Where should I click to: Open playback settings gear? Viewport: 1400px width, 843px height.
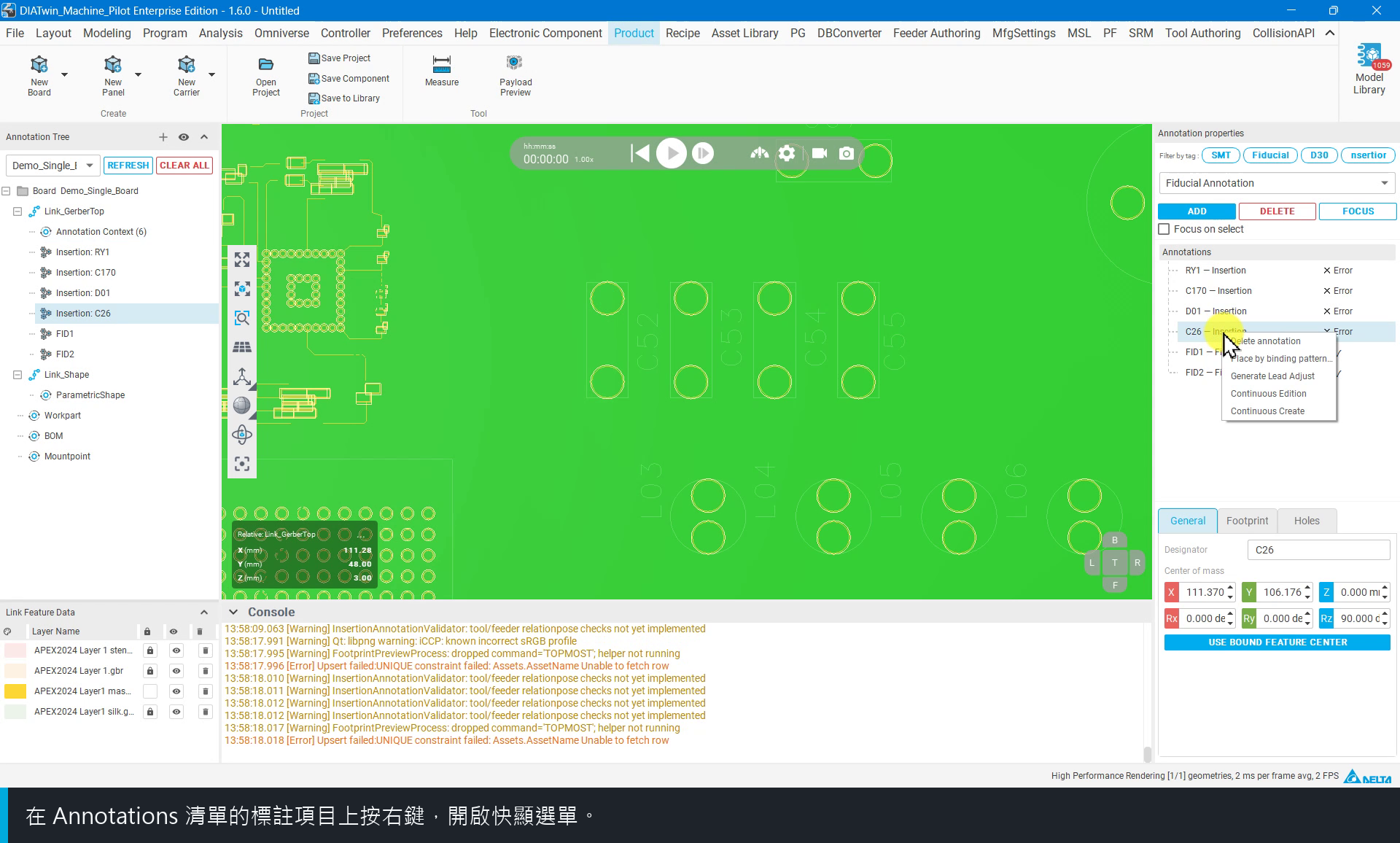point(787,153)
